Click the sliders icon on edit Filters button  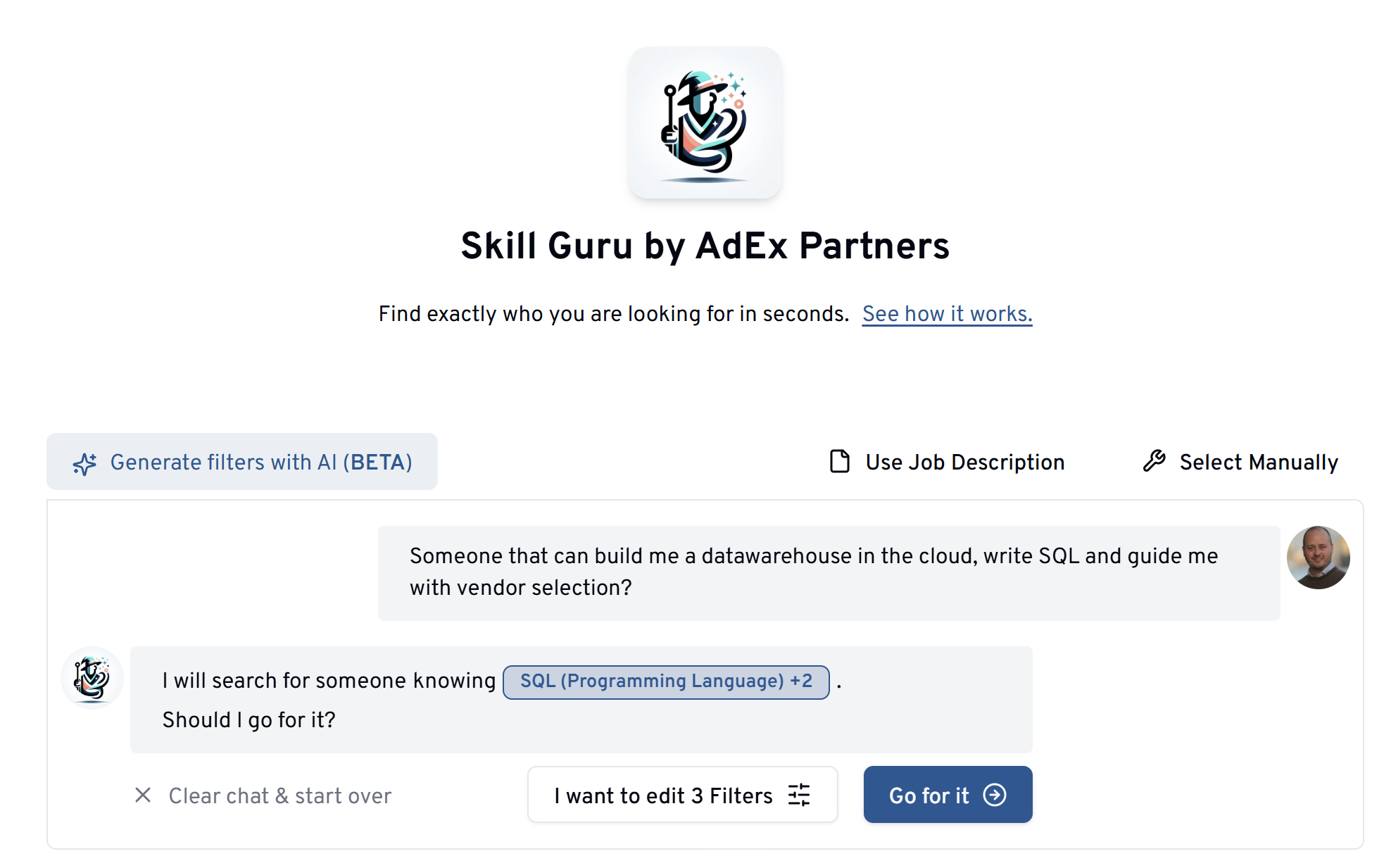tap(799, 795)
